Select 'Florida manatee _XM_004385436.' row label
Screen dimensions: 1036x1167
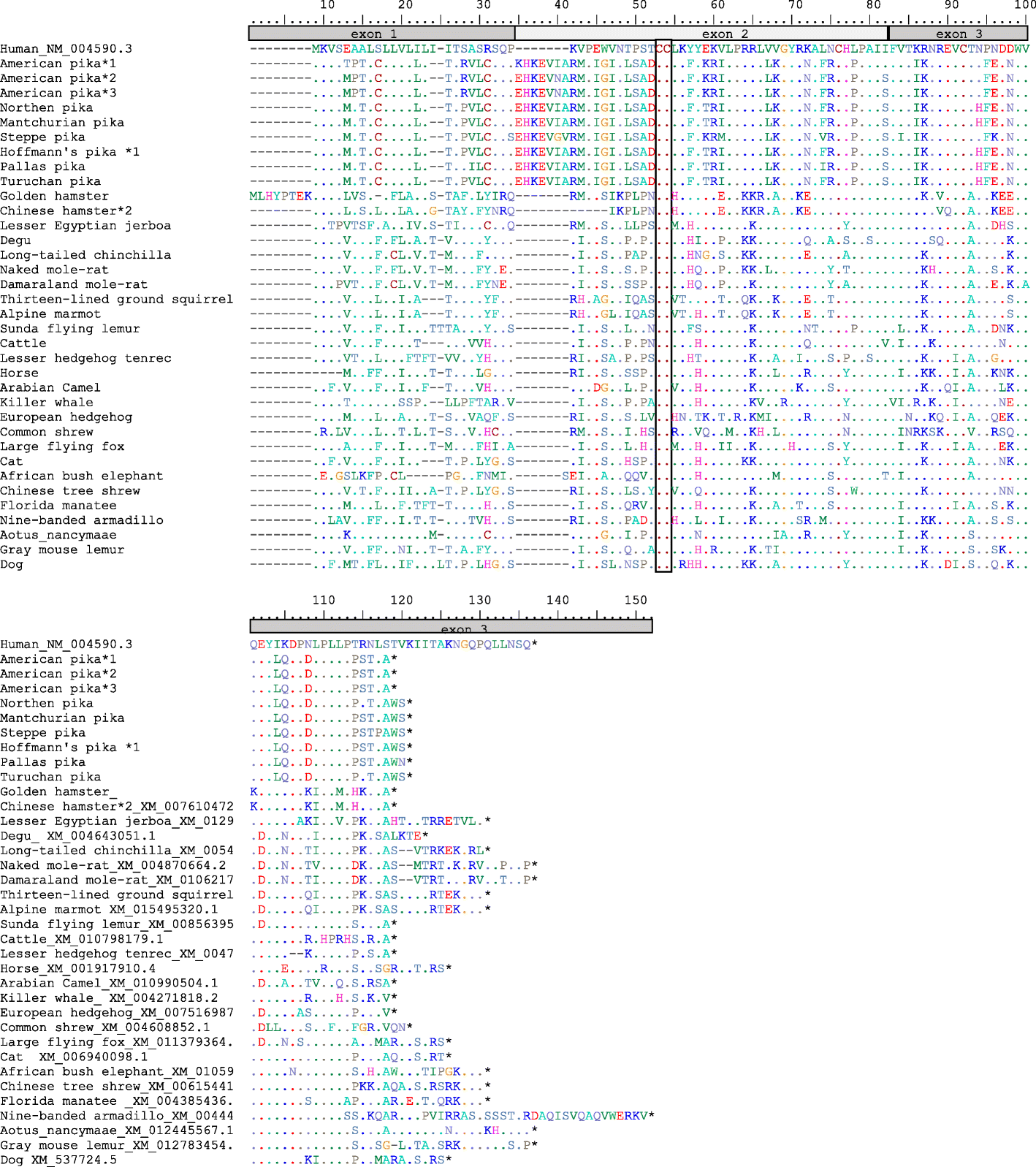(117, 1101)
